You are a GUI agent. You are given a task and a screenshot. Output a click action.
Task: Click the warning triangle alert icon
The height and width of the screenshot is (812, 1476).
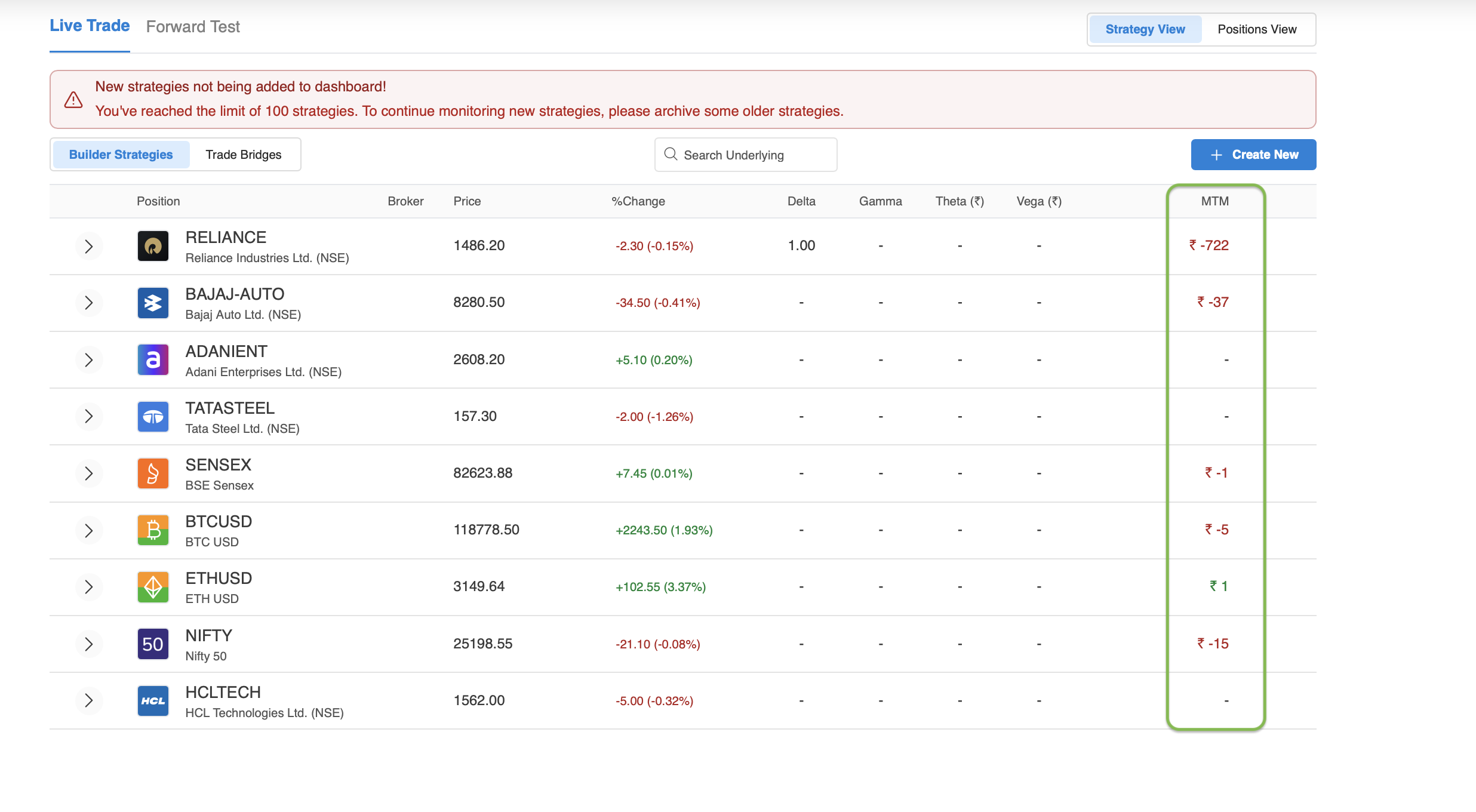point(73,100)
